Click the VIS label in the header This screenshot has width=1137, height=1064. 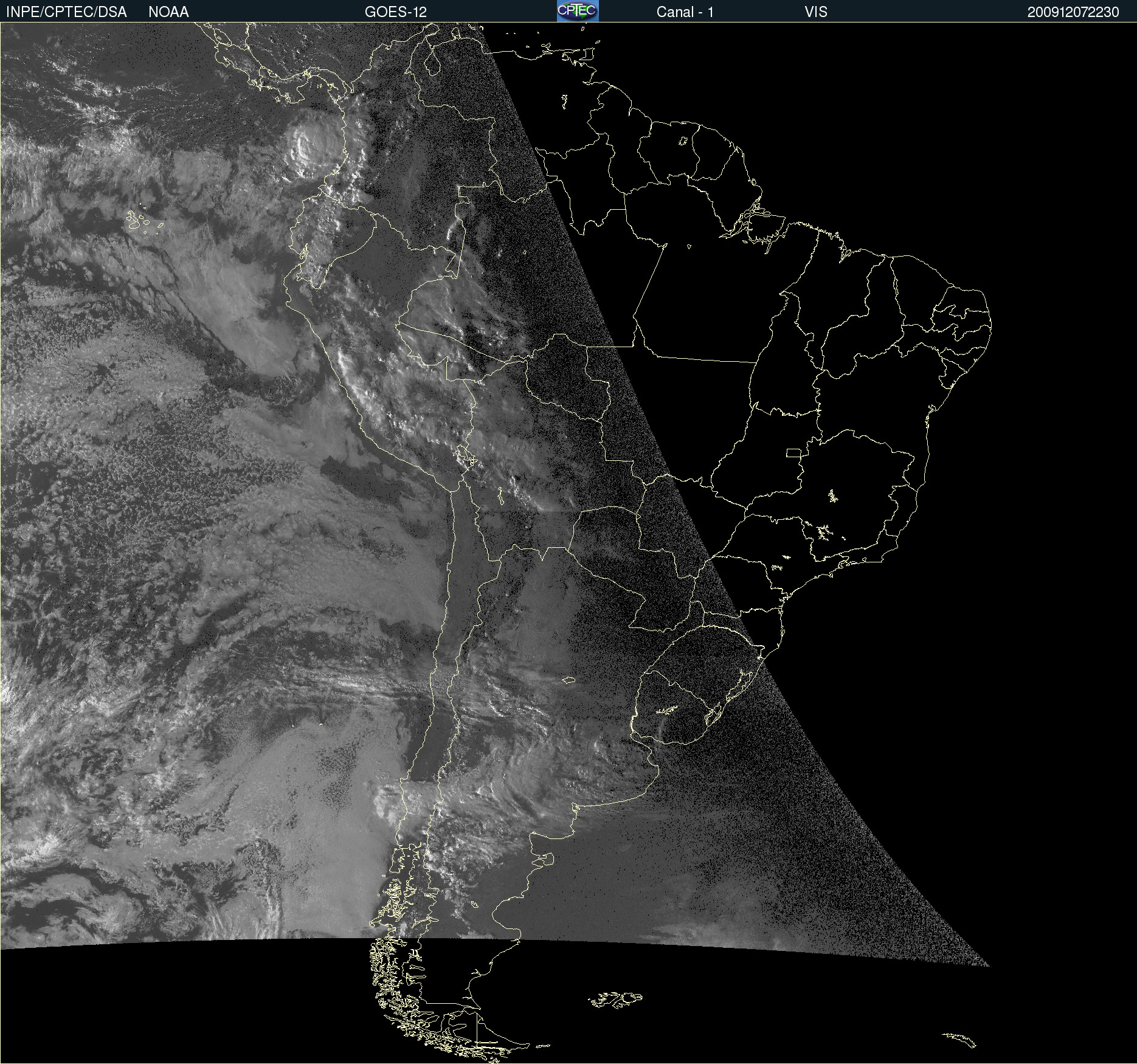(x=816, y=12)
